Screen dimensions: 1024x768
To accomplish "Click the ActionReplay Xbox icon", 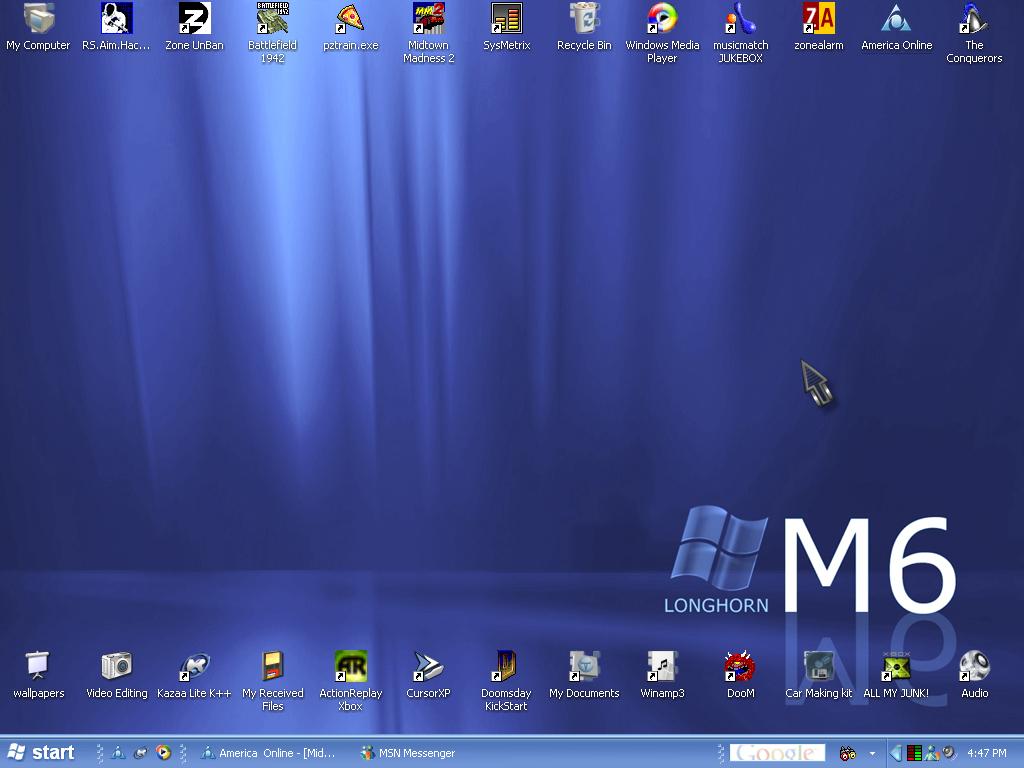I will 350,667.
